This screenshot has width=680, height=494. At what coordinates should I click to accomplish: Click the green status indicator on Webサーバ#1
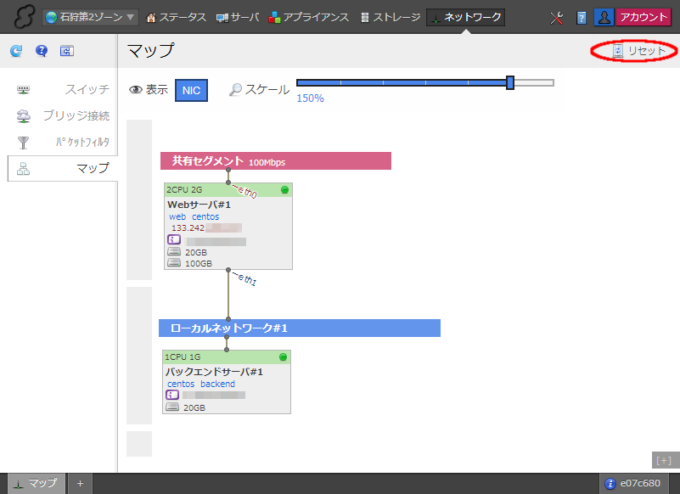click(x=284, y=189)
